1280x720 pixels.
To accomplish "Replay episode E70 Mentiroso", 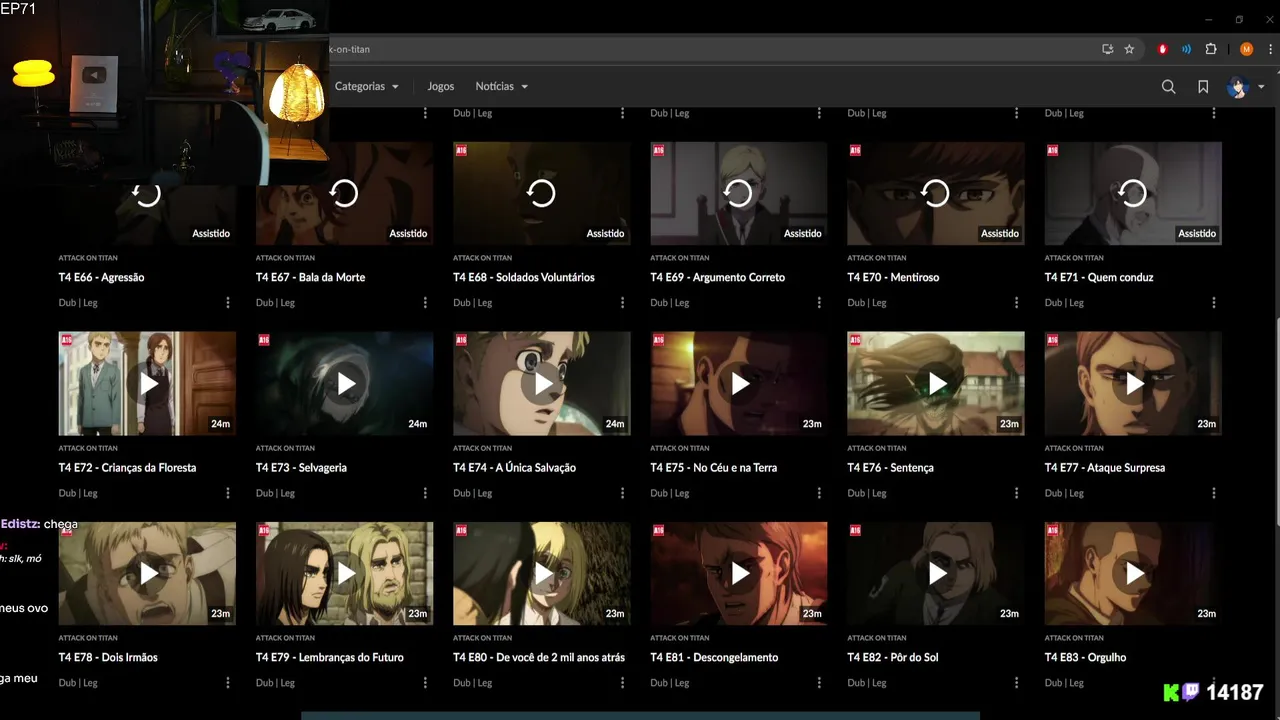I will point(935,193).
